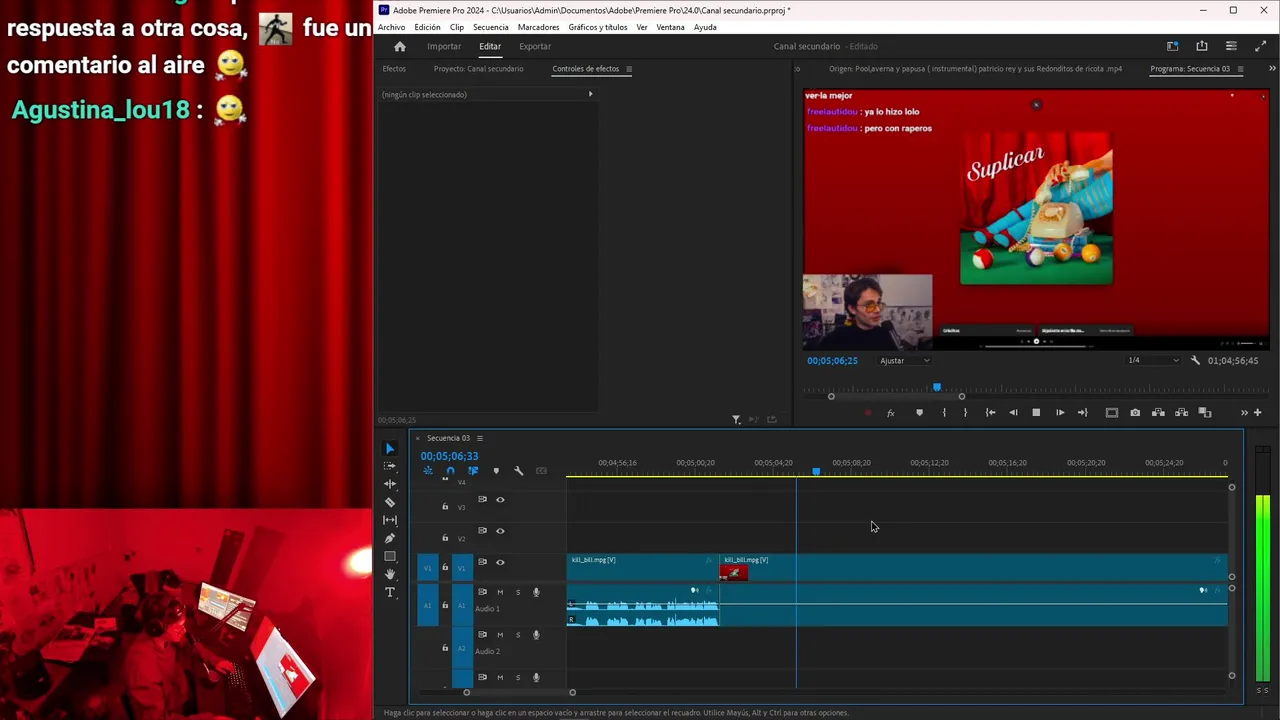This screenshot has width=1280, height=720.
Task: Toggle Snap in timeline magnet icon
Action: 450,471
